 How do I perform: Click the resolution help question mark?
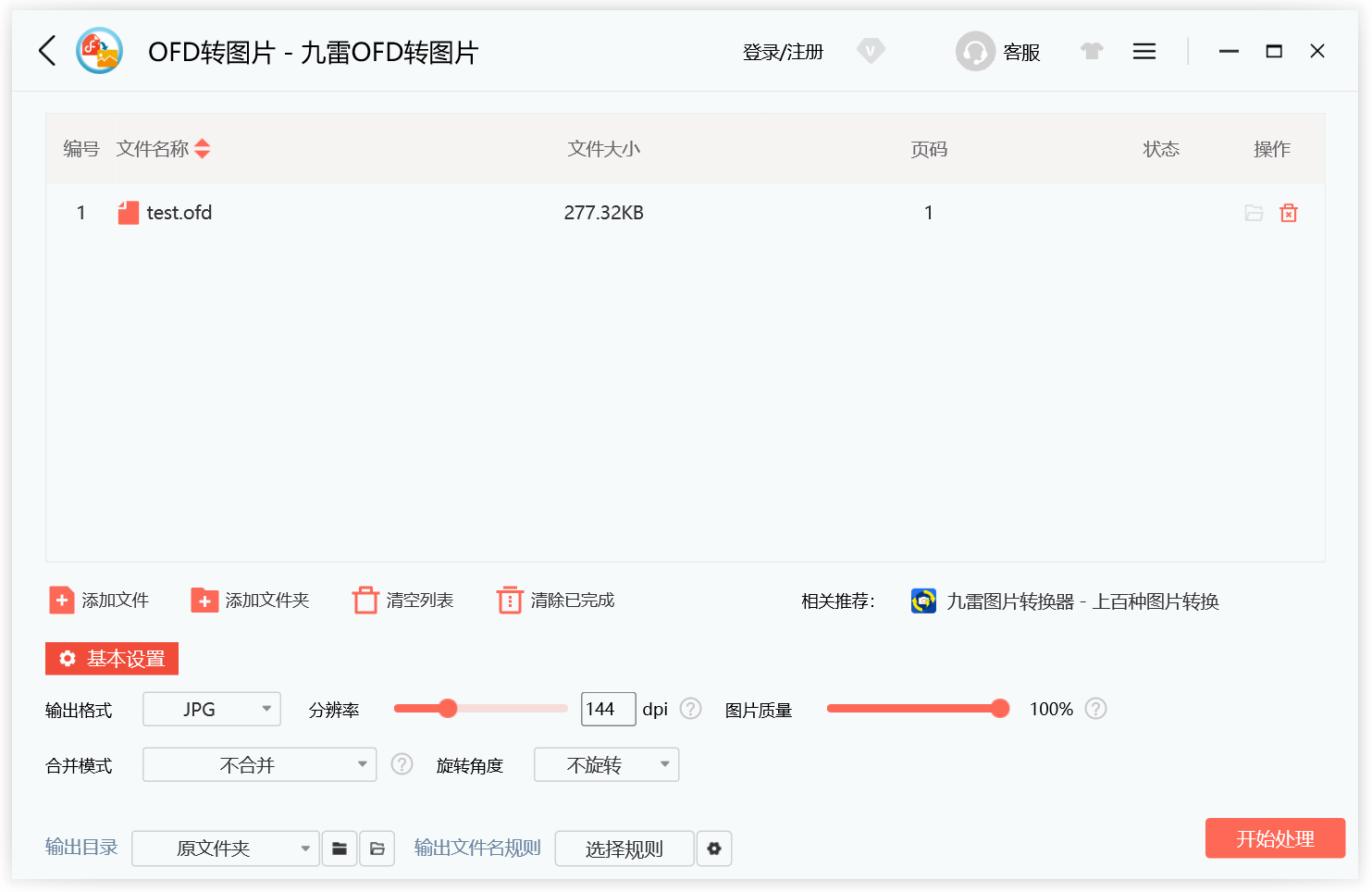[691, 709]
